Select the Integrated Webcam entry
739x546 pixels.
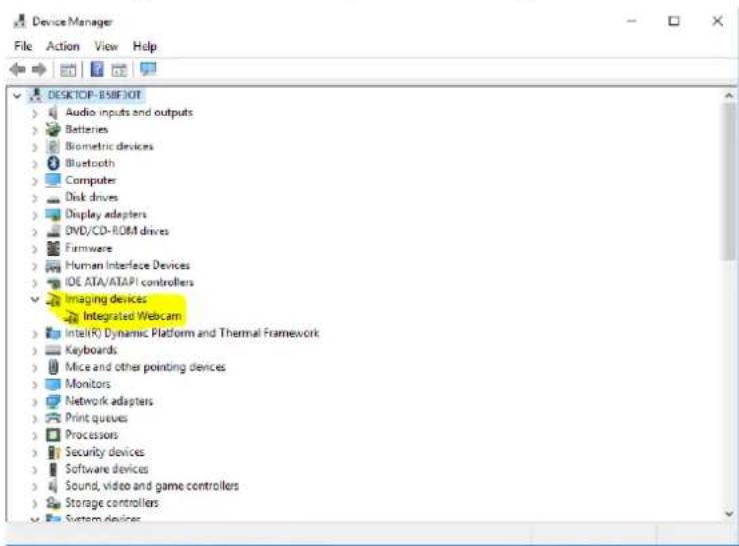tap(132, 316)
